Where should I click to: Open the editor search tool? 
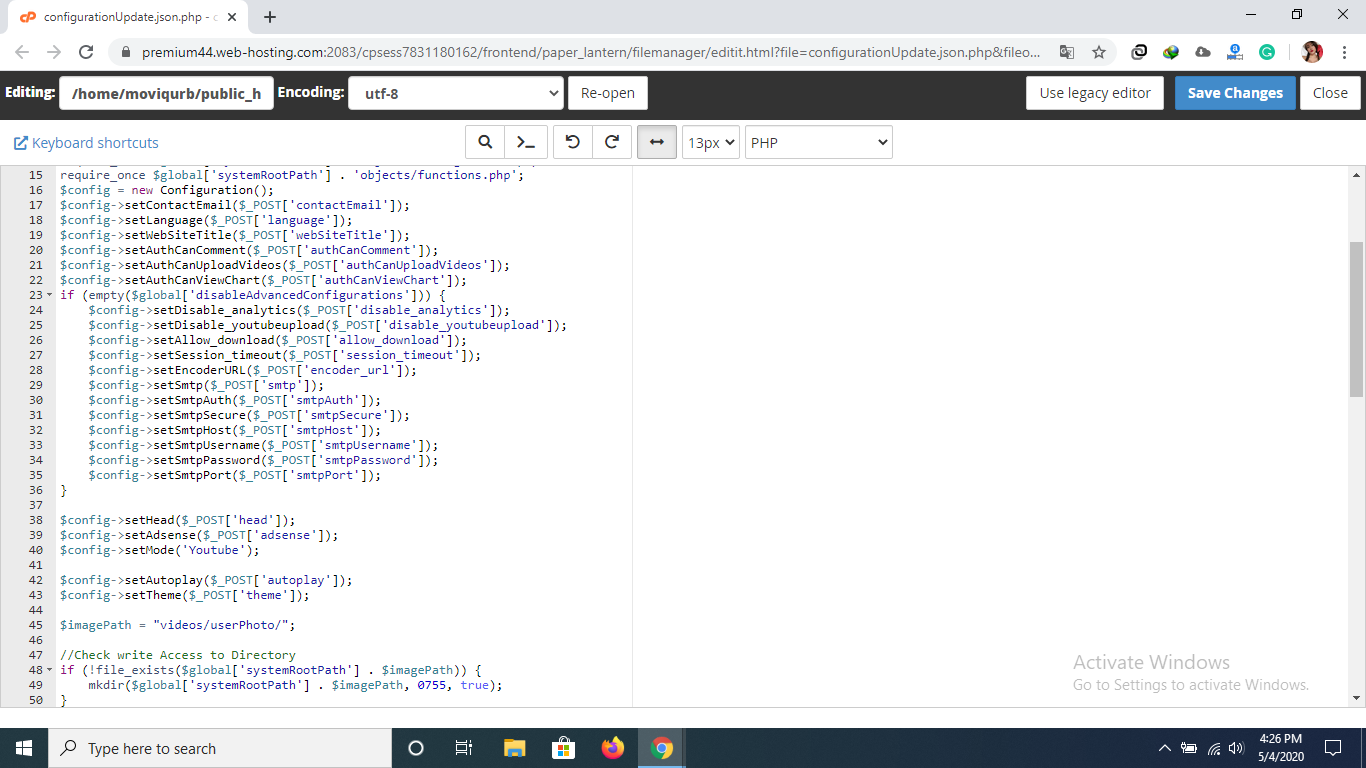pyautogui.click(x=485, y=143)
